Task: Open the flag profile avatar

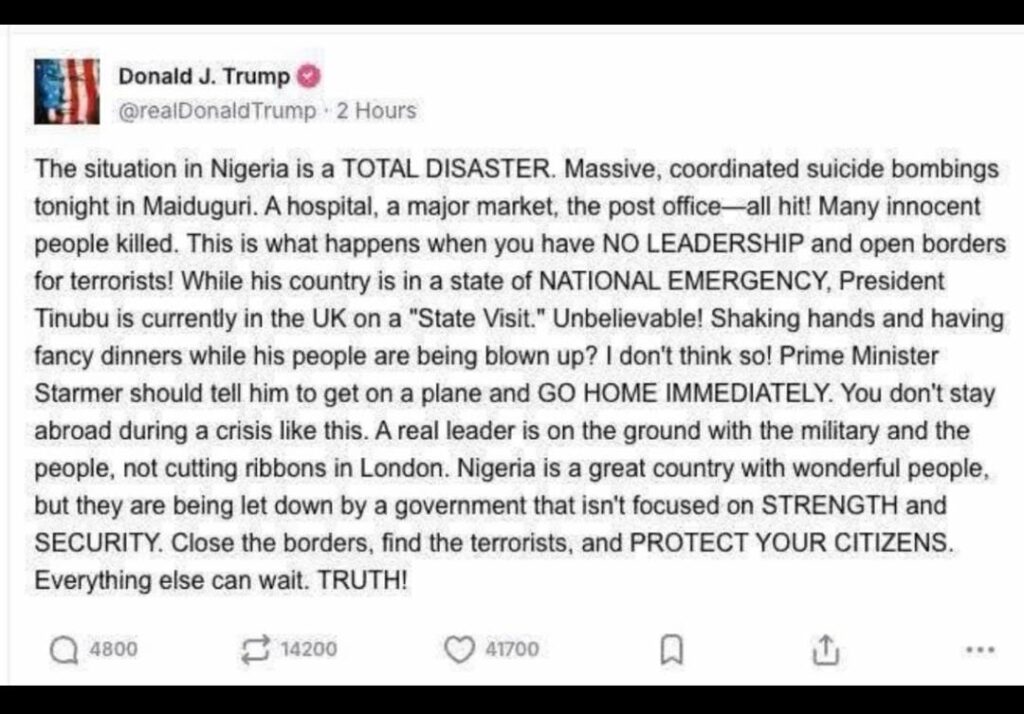Action: [66, 91]
